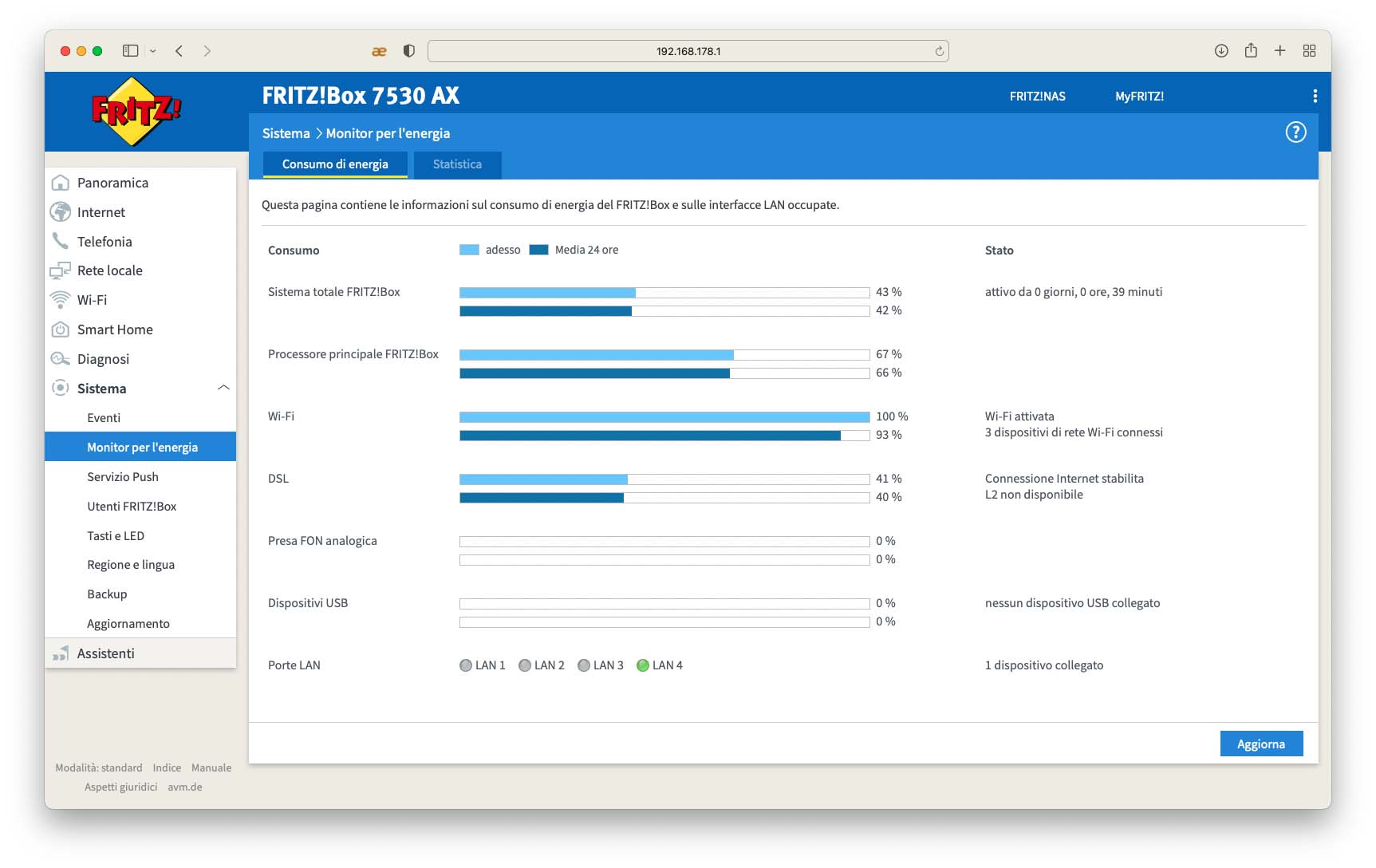This screenshot has height=868, width=1376.
Task: Open the sidebar dropdown arrow in Safari toolbar
Action: pyautogui.click(x=152, y=51)
